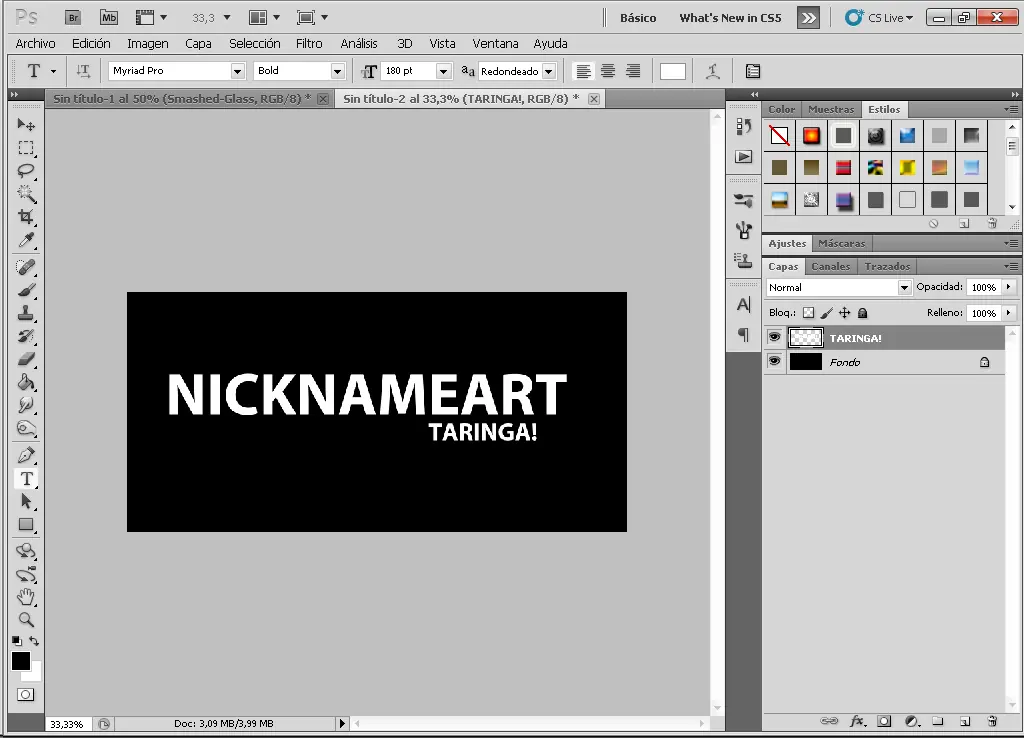Open the font size dropdown
The width and height of the screenshot is (1024, 738).
tap(443, 71)
